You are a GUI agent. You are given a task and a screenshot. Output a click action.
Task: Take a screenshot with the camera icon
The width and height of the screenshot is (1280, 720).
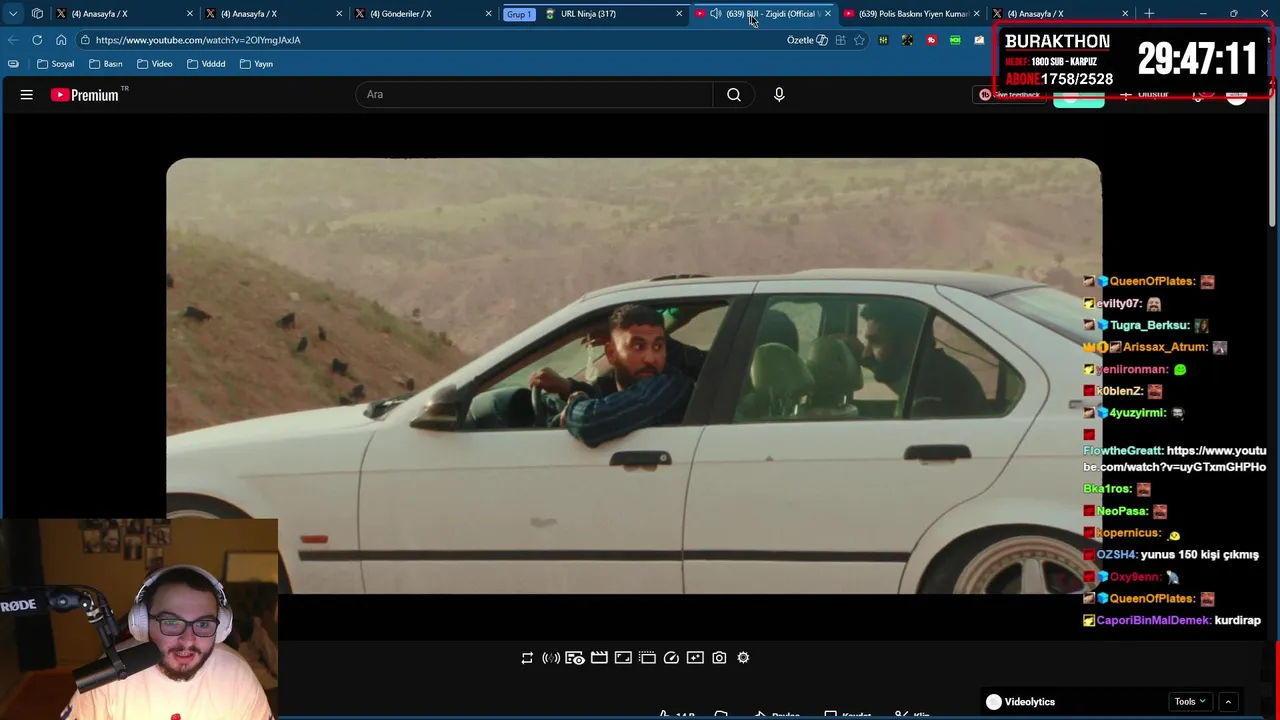(719, 658)
